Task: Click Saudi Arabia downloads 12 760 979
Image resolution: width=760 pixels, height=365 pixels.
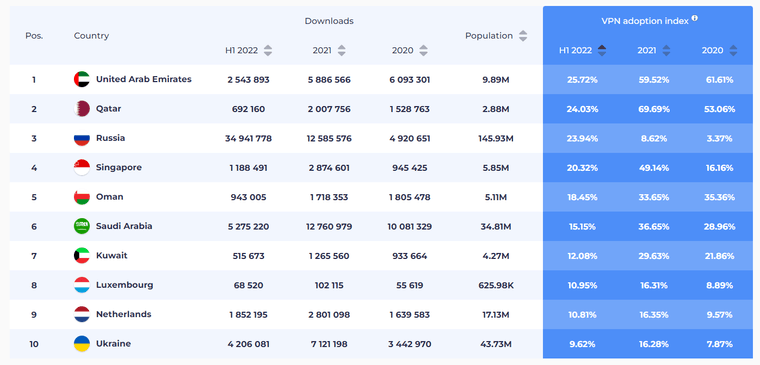Action: coord(329,227)
